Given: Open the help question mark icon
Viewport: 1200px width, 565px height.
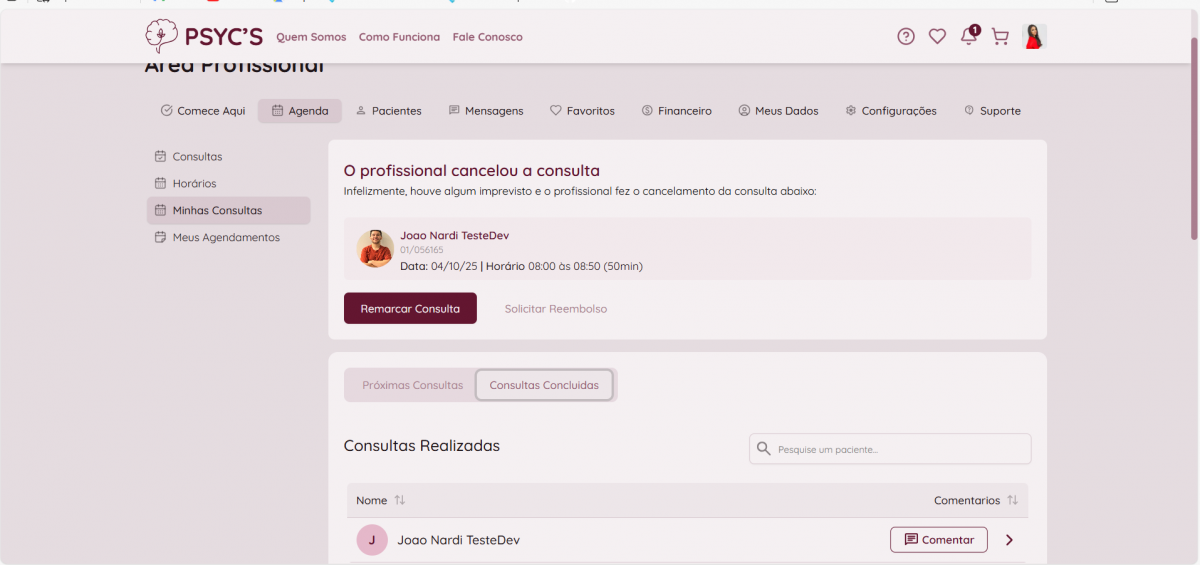Looking at the screenshot, I should point(905,37).
